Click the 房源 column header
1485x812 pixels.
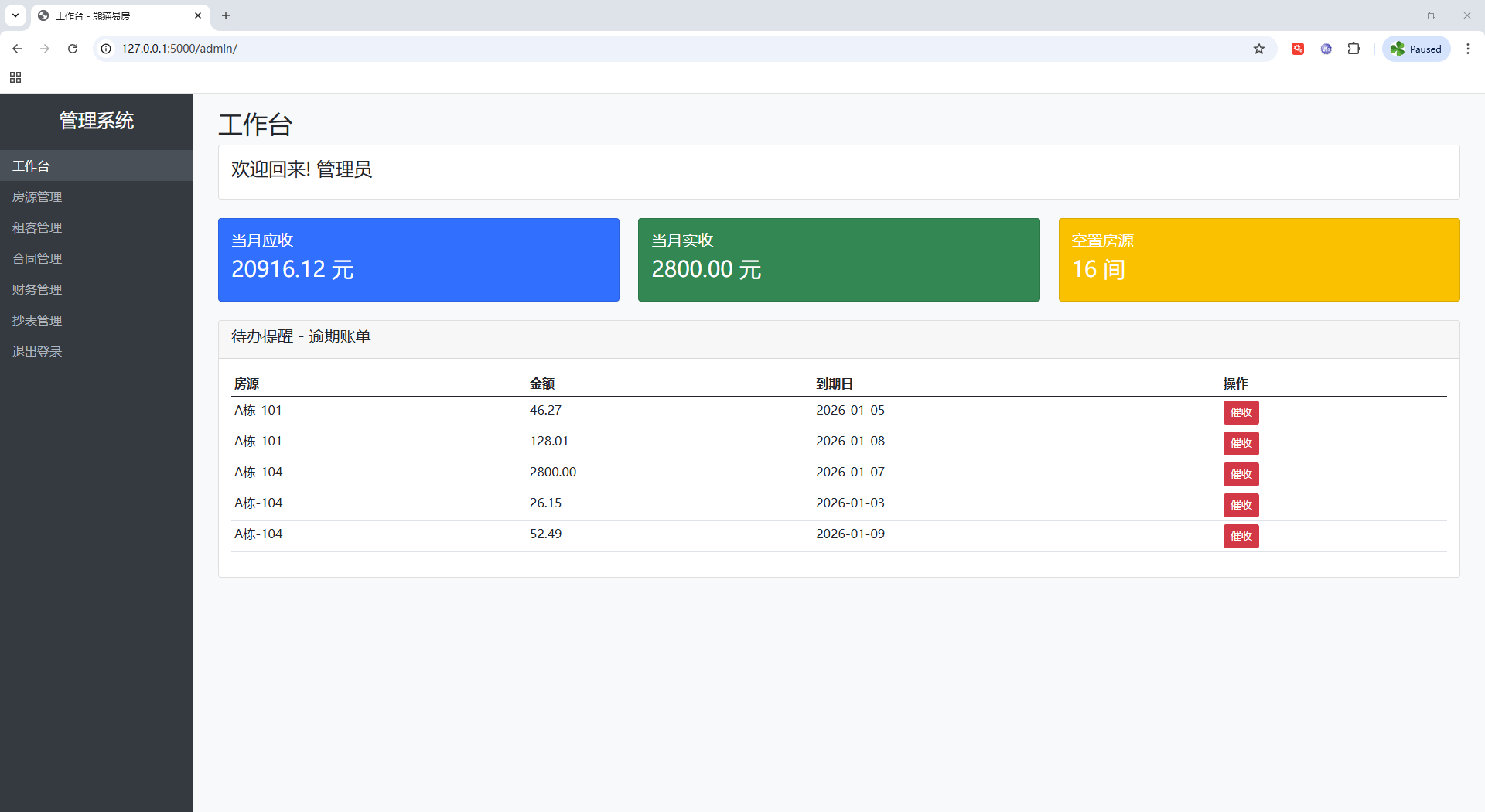pos(247,384)
